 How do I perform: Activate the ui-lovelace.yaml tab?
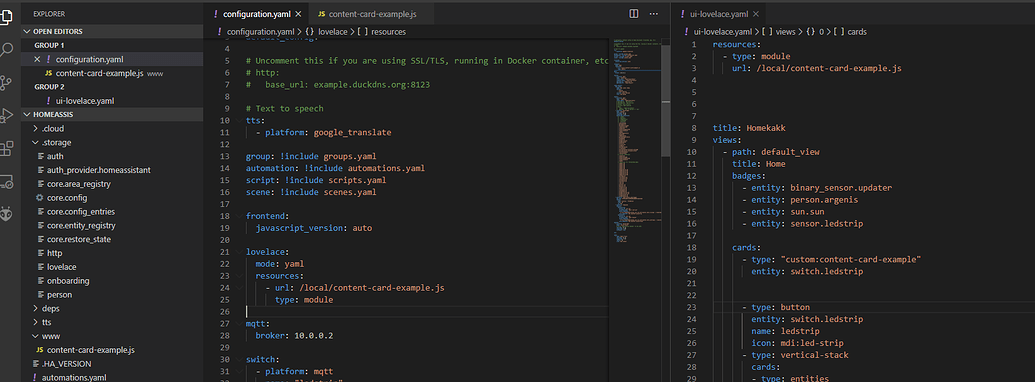(720, 14)
